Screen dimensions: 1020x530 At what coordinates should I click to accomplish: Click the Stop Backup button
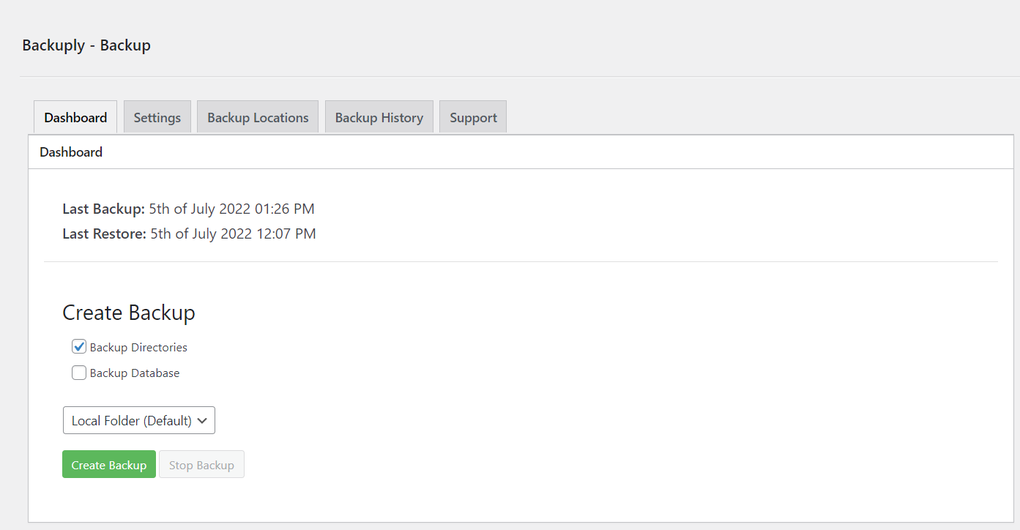click(201, 465)
